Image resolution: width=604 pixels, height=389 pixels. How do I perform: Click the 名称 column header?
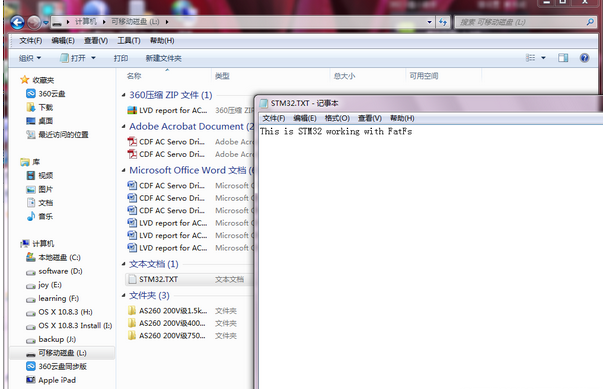134,76
